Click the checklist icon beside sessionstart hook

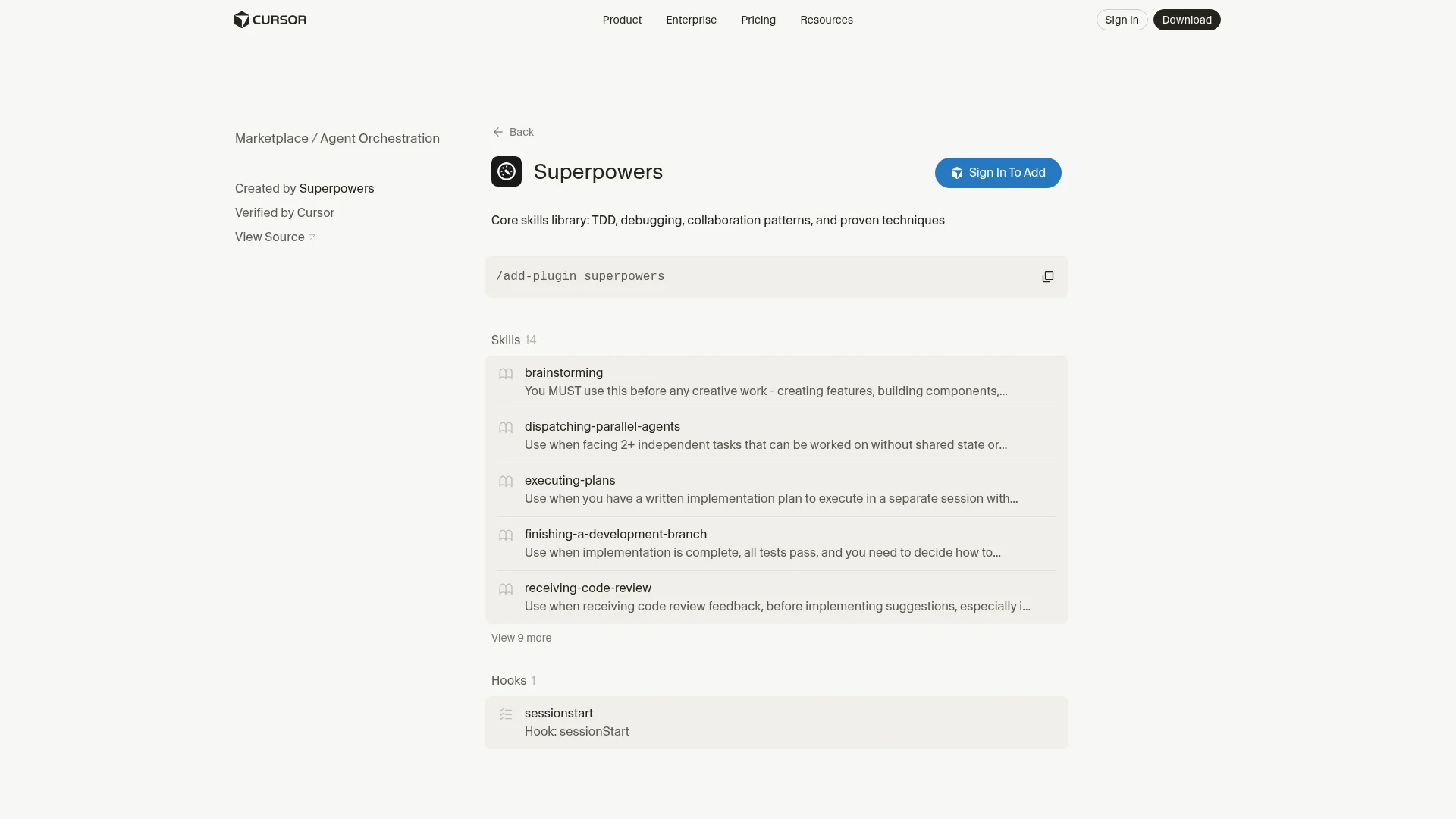tap(506, 714)
